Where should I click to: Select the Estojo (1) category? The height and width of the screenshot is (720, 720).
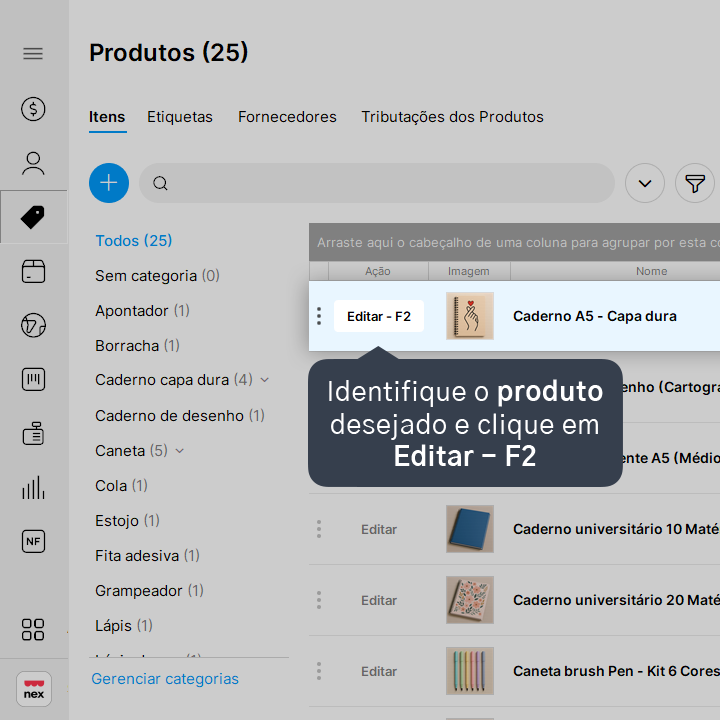pyautogui.click(x=127, y=521)
